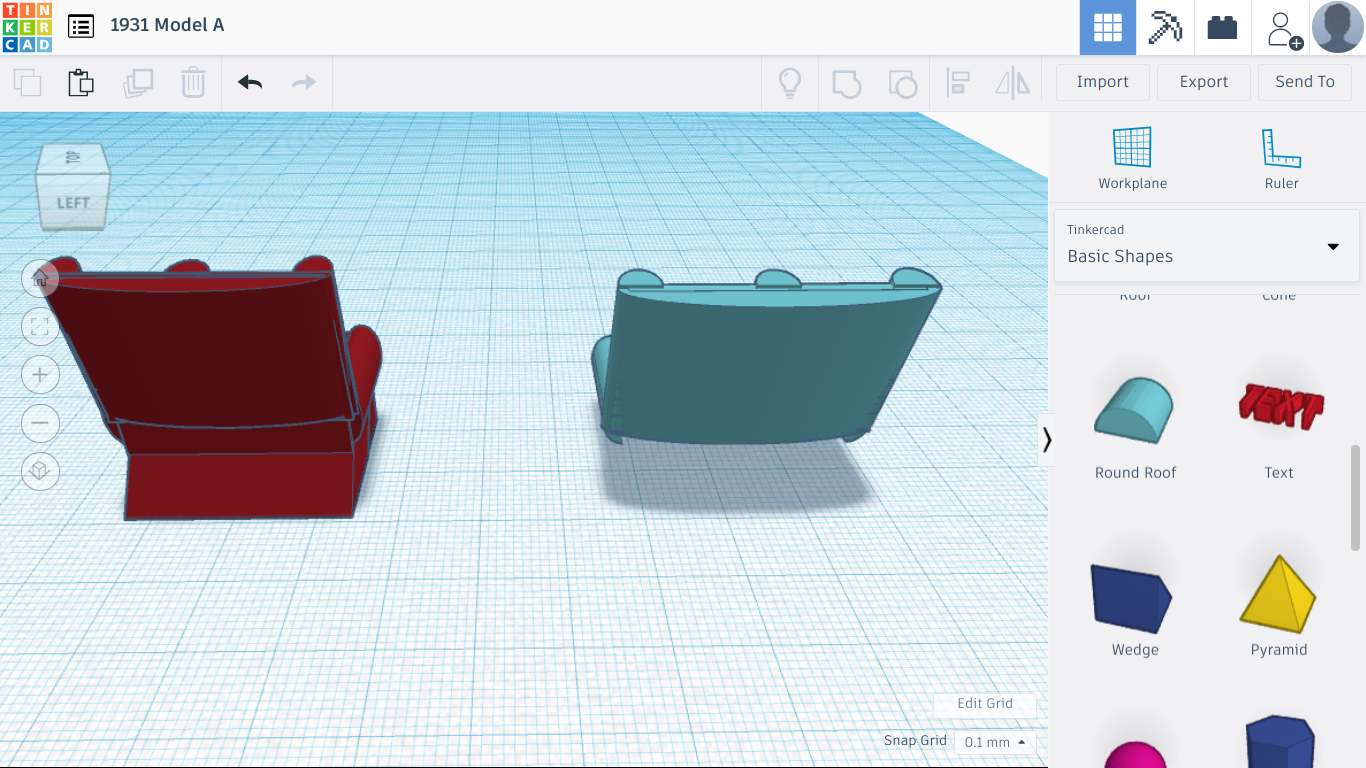Click the Mirror flip icon
Image resolution: width=1366 pixels, height=768 pixels.
click(1013, 83)
